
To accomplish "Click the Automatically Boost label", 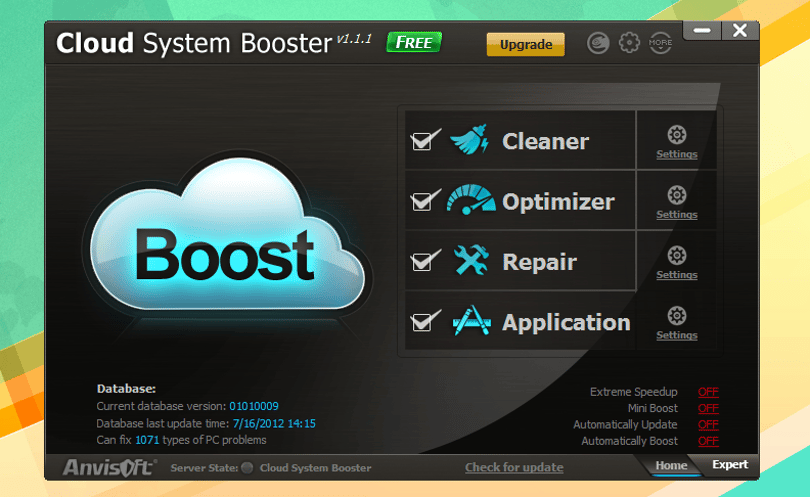I will 629,441.
